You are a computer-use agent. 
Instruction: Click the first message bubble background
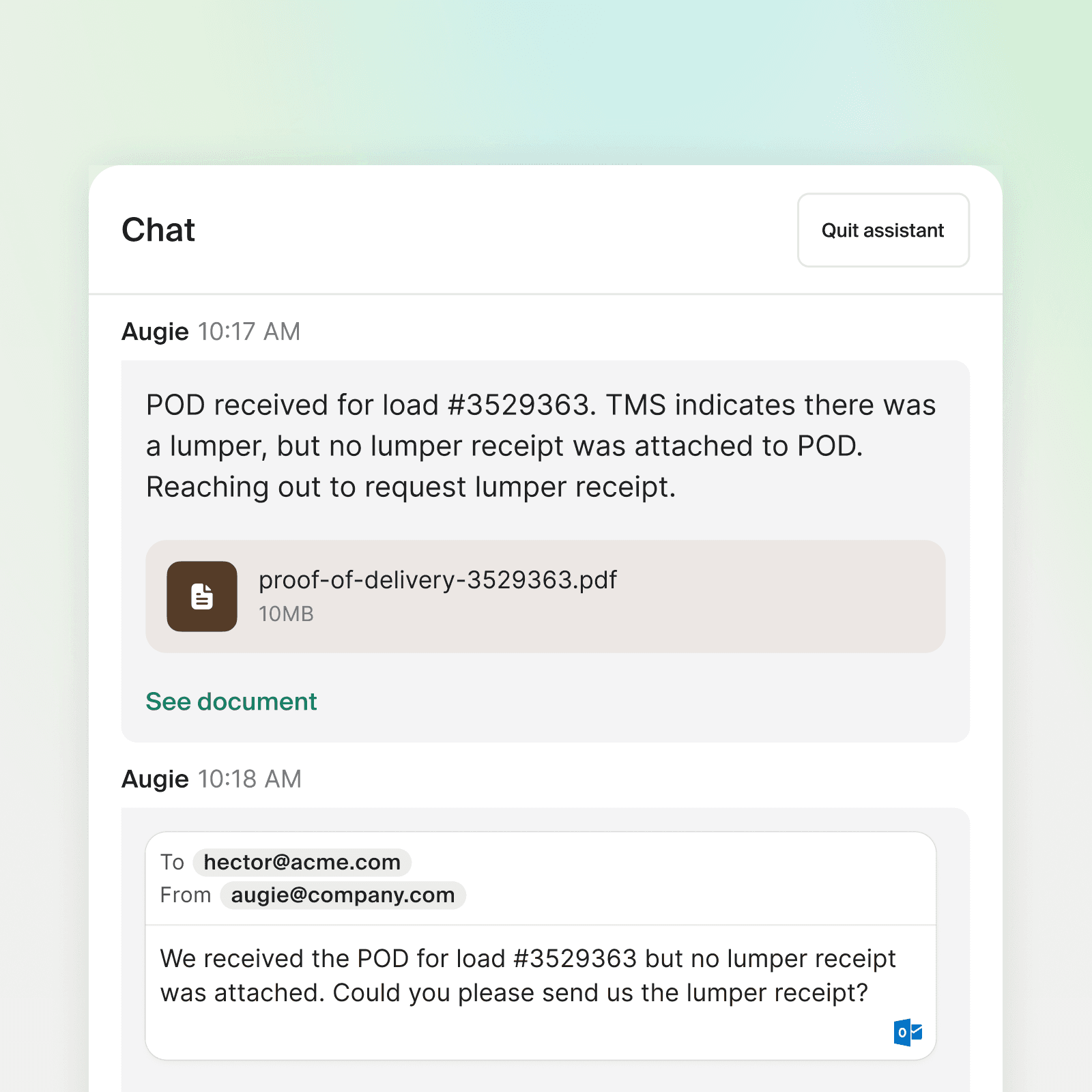coord(545,551)
